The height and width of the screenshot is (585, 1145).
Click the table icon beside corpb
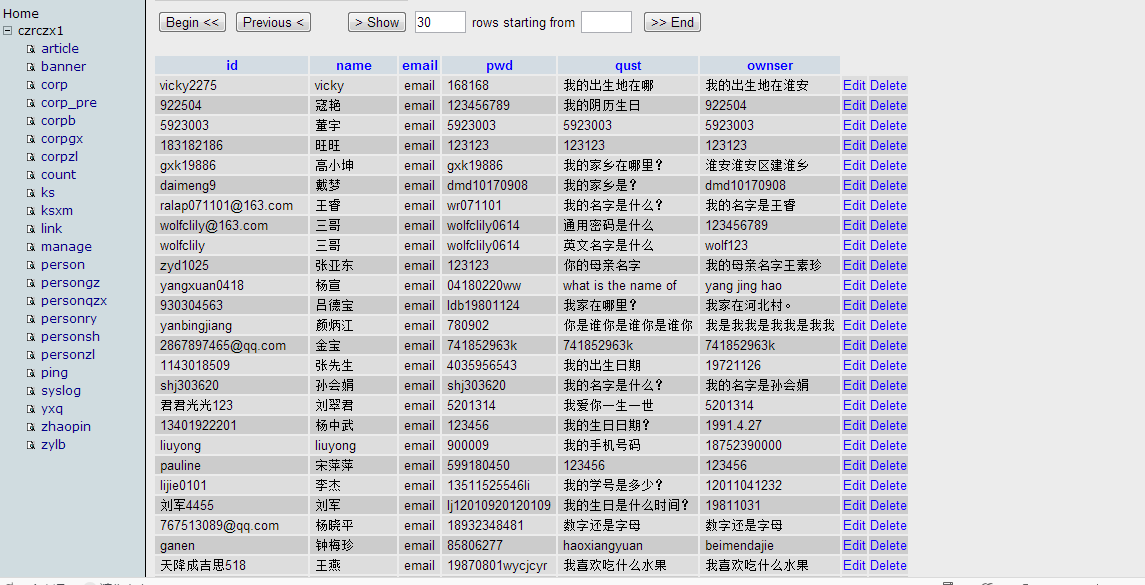(x=31, y=121)
